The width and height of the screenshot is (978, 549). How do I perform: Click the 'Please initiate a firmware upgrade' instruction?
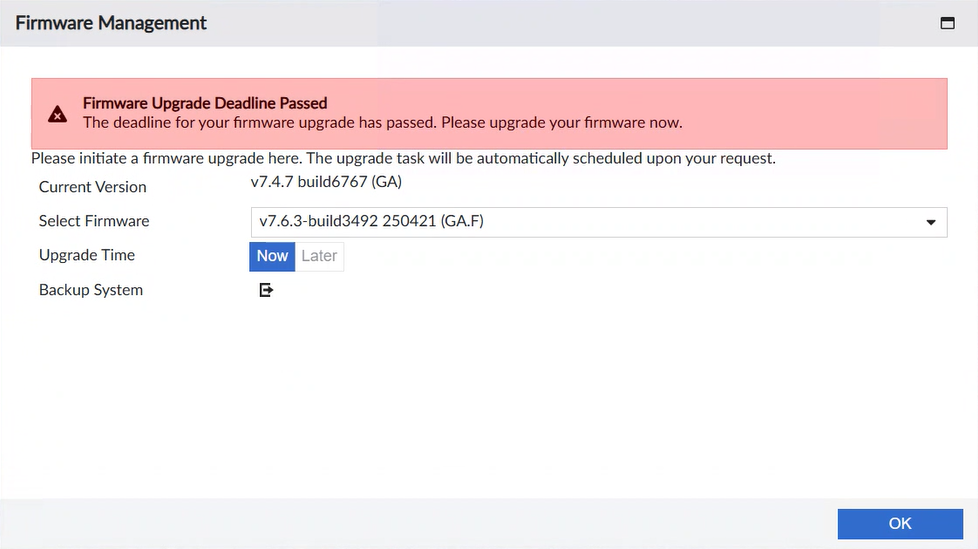coord(403,158)
